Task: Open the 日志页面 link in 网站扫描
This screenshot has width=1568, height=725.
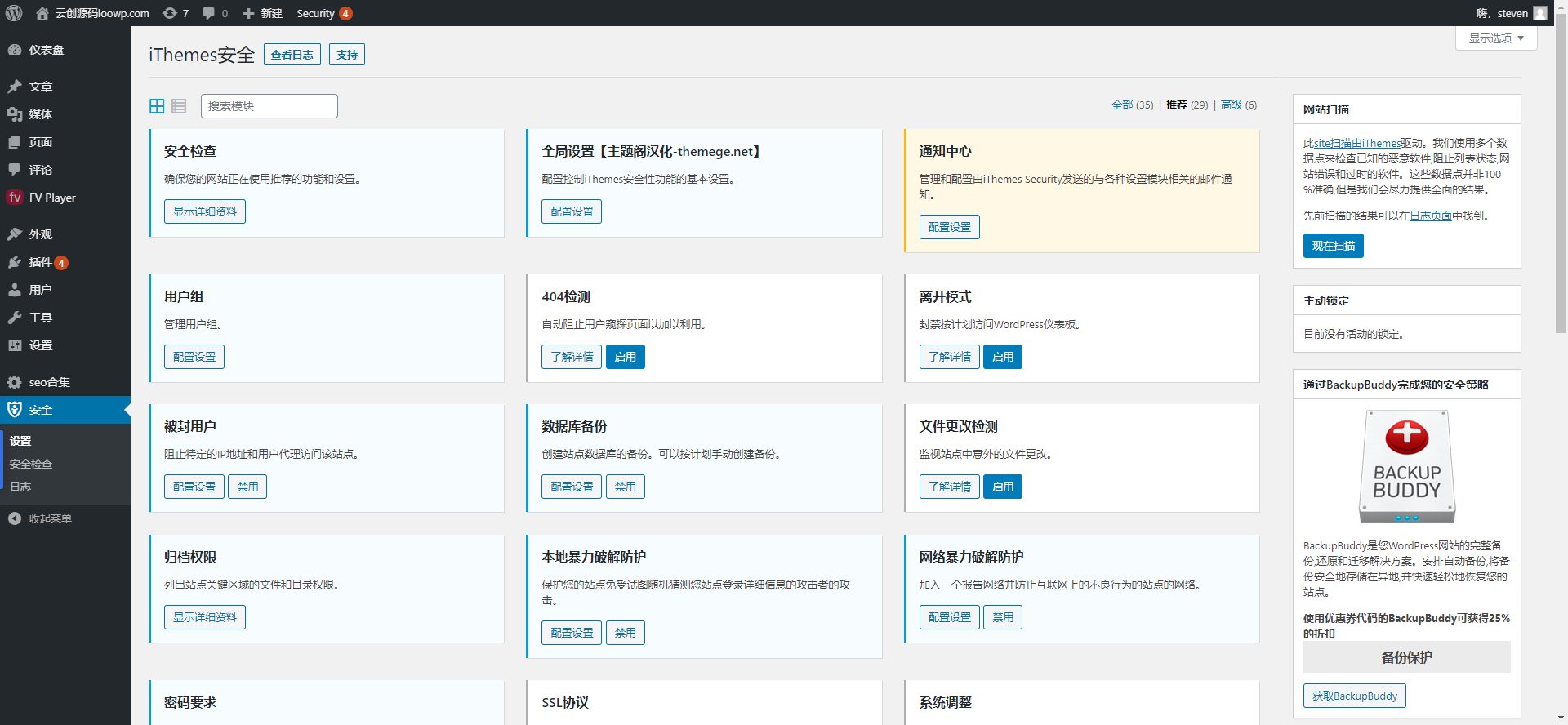Action: [x=1431, y=216]
